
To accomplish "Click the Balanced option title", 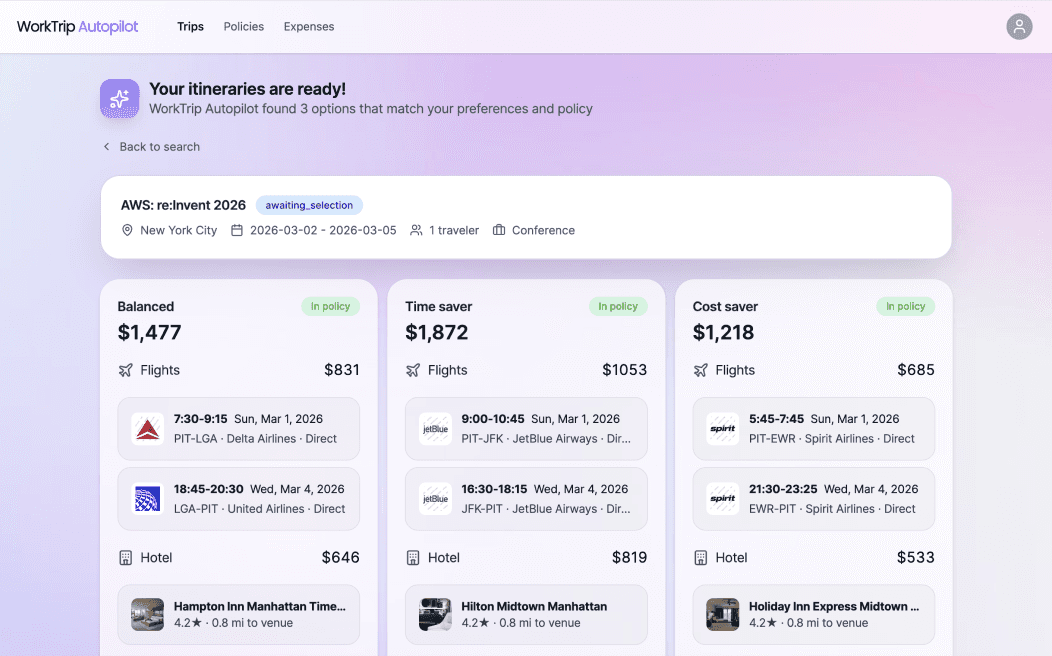I will point(146,307).
